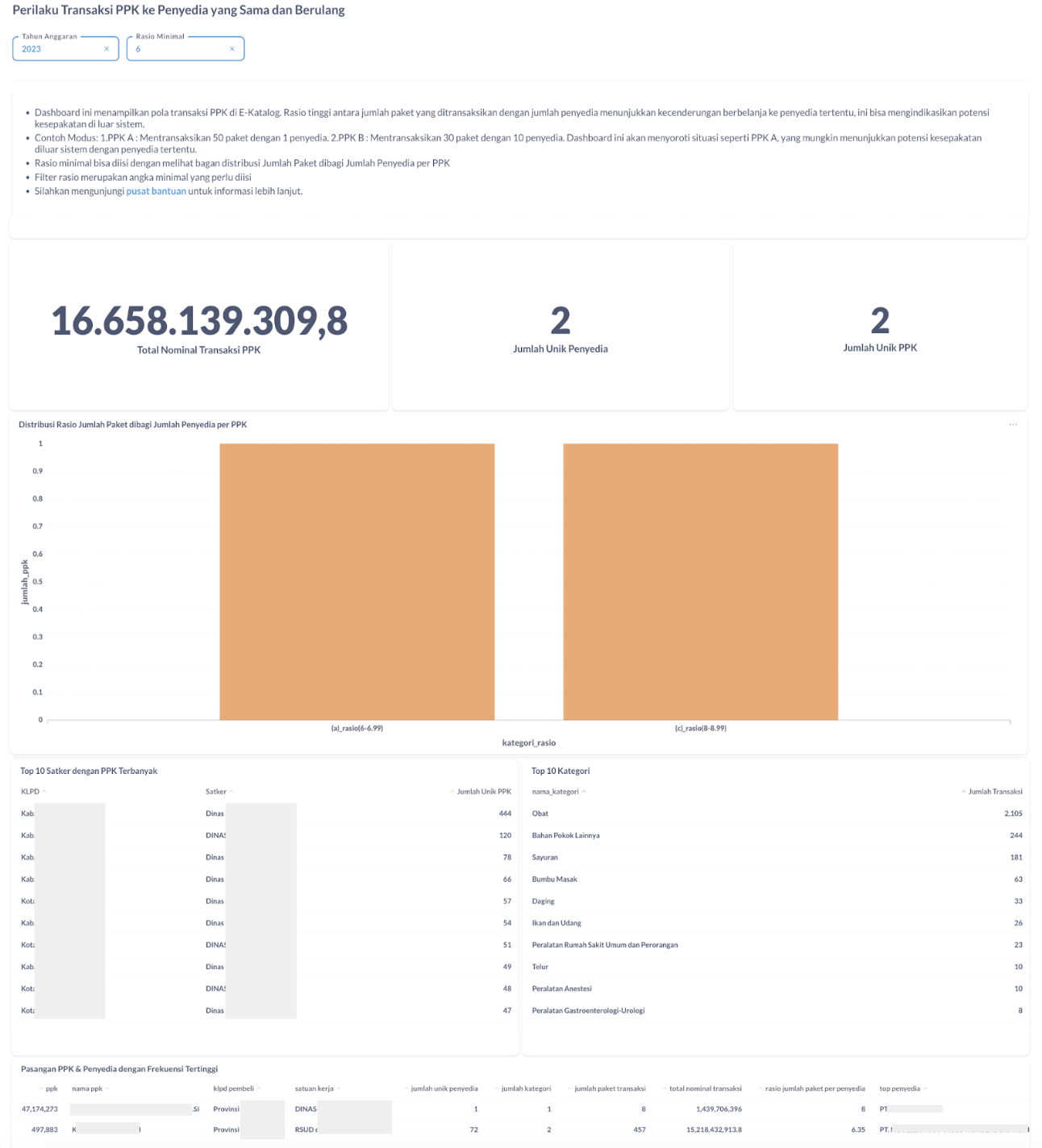
Task: Click the (a)_rasio(6-6.99) axis label
Action: (x=357, y=728)
